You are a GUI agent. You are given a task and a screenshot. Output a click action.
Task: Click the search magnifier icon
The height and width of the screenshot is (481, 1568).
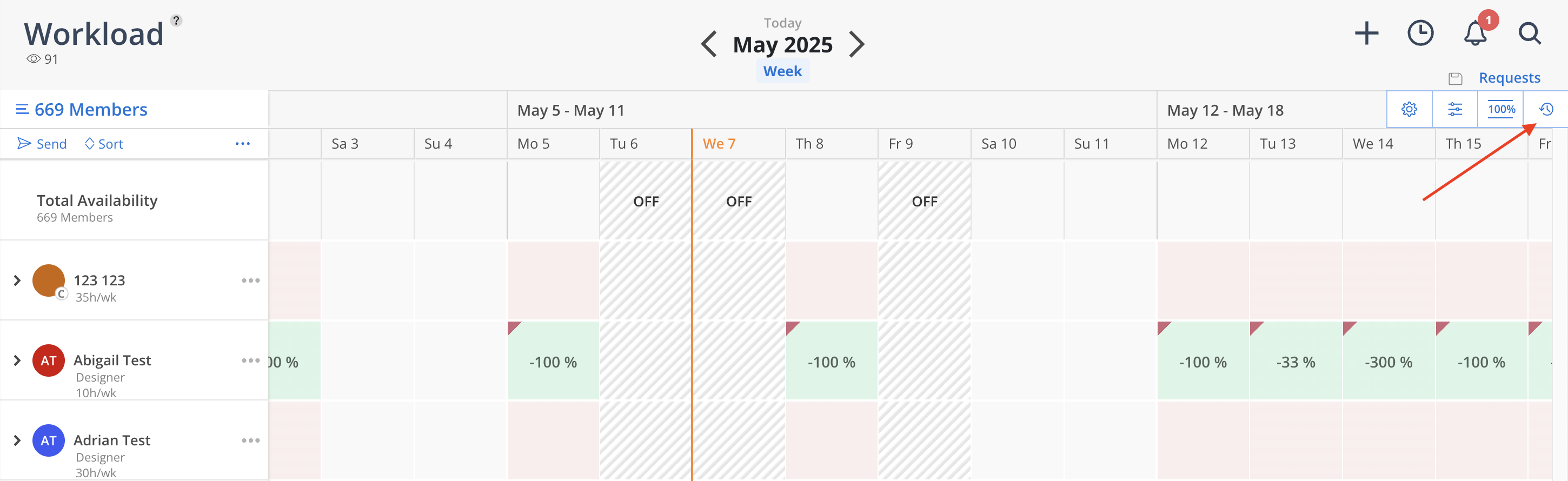1529,33
